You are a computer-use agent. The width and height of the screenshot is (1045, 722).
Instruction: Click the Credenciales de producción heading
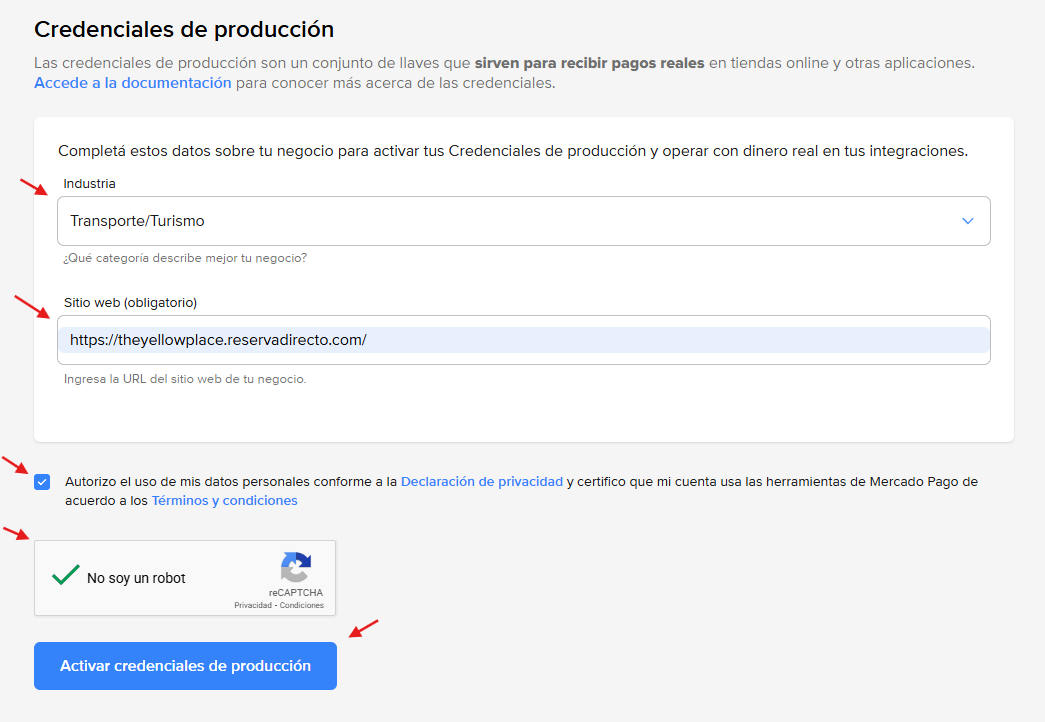[x=184, y=29]
